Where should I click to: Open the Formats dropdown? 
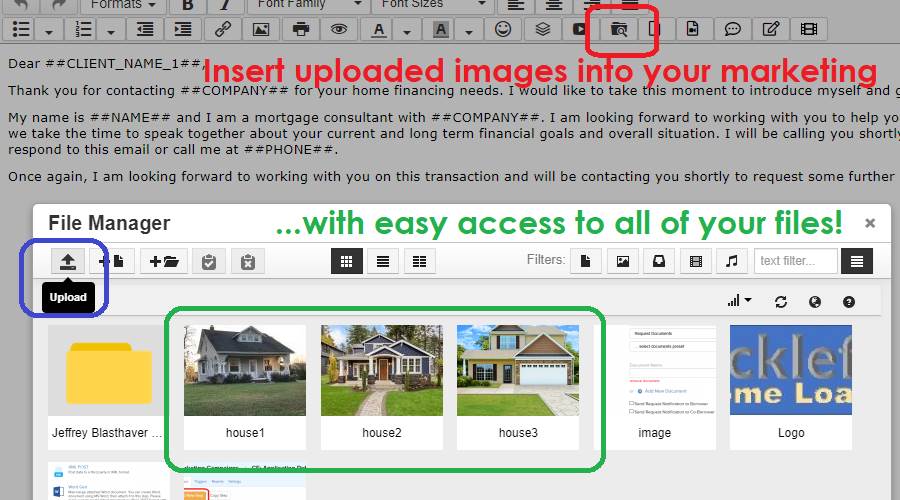pyautogui.click(x=123, y=5)
